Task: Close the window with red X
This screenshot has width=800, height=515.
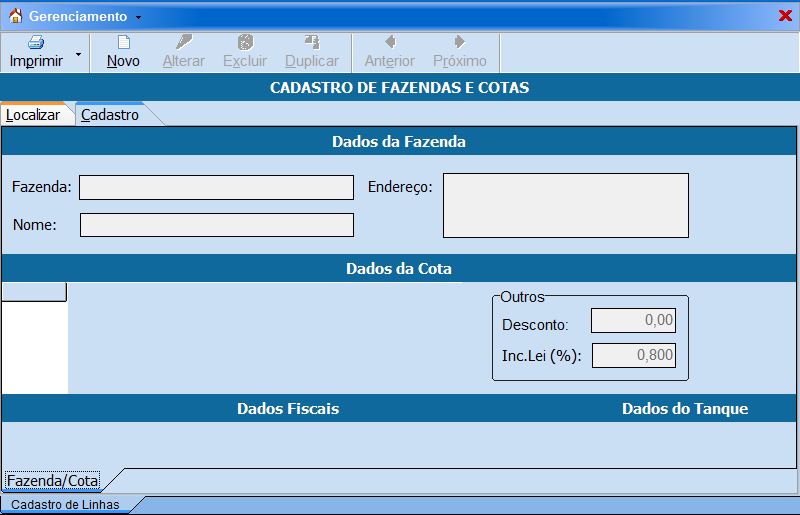Action: [x=785, y=16]
